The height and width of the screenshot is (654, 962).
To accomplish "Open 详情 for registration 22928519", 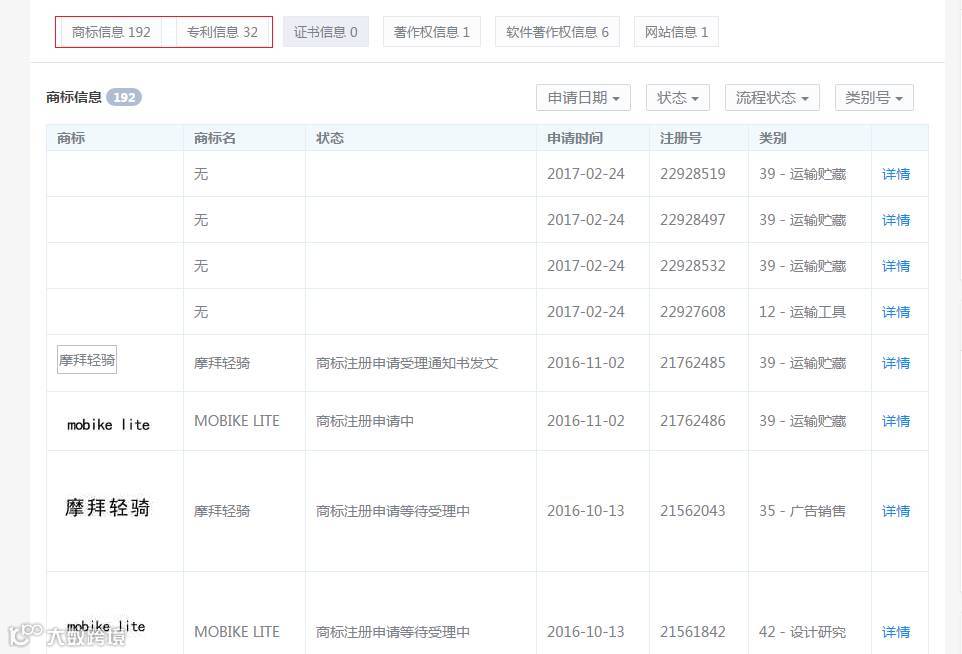I will (896, 174).
